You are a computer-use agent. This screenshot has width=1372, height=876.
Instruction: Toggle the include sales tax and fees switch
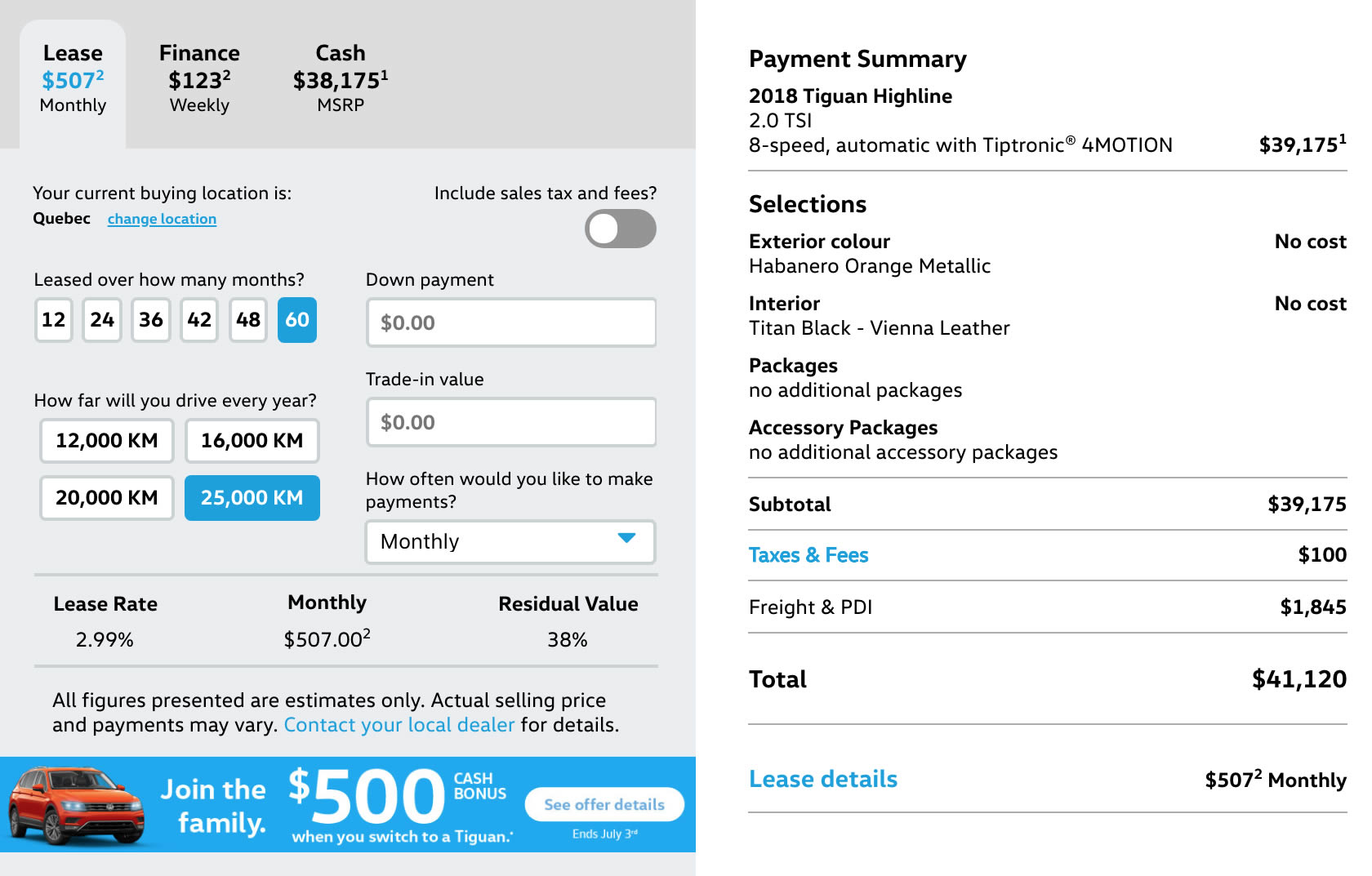[x=621, y=229]
